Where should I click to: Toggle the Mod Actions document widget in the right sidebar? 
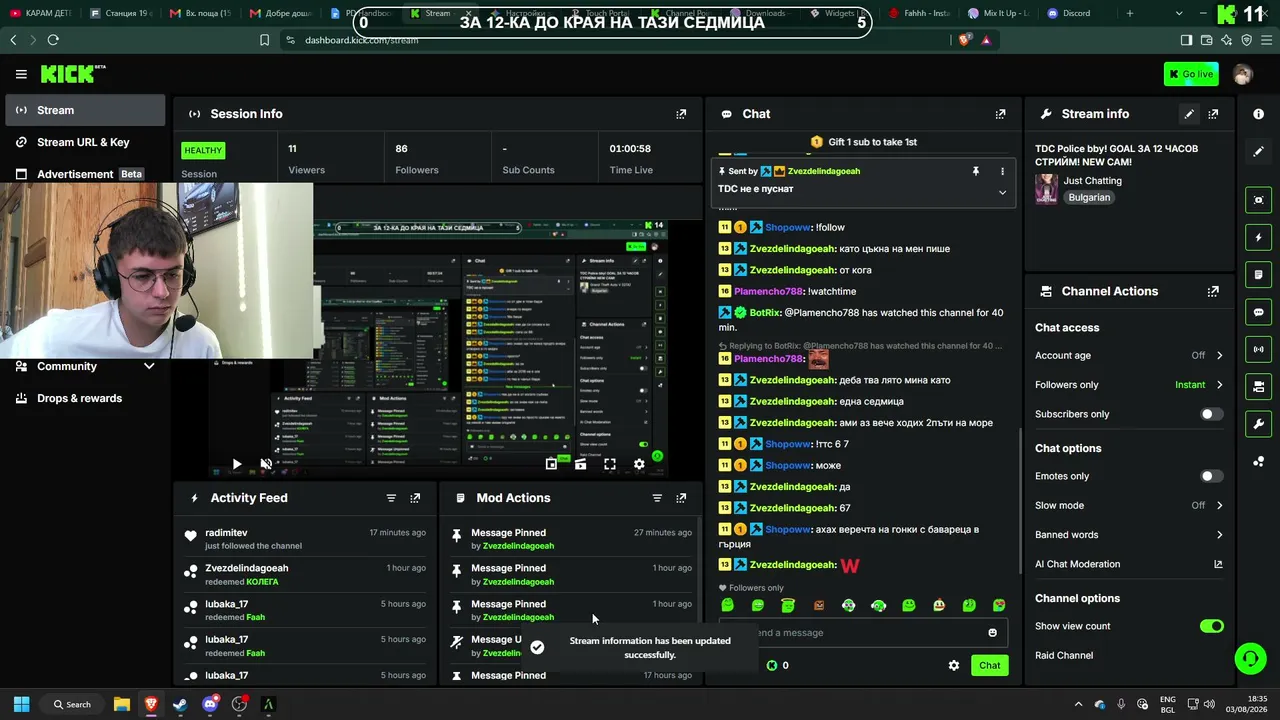(x=1258, y=275)
